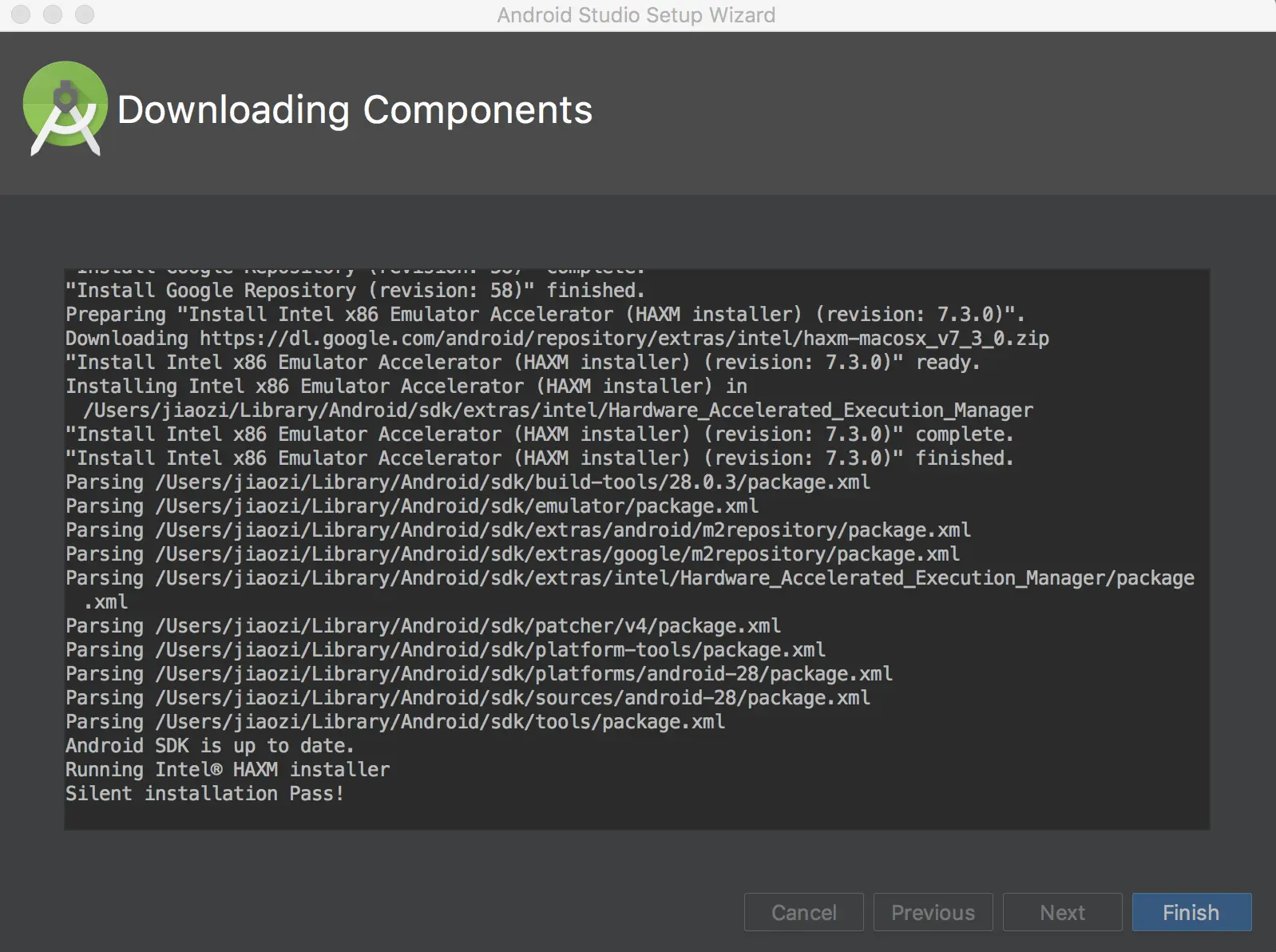Viewport: 1276px width, 952px height.
Task: Click the Downloading Components heading
Action: [x=355, y=109]
